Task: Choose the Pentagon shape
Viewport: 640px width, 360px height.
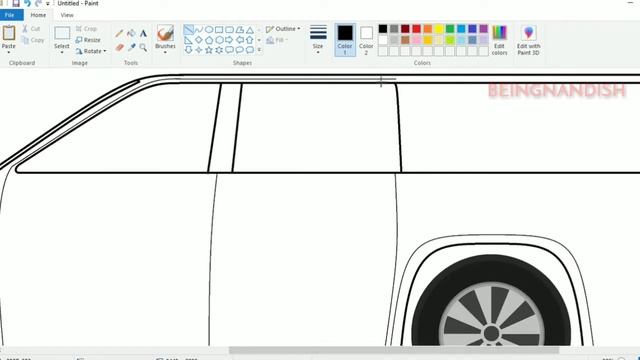Action: point(209,40)
